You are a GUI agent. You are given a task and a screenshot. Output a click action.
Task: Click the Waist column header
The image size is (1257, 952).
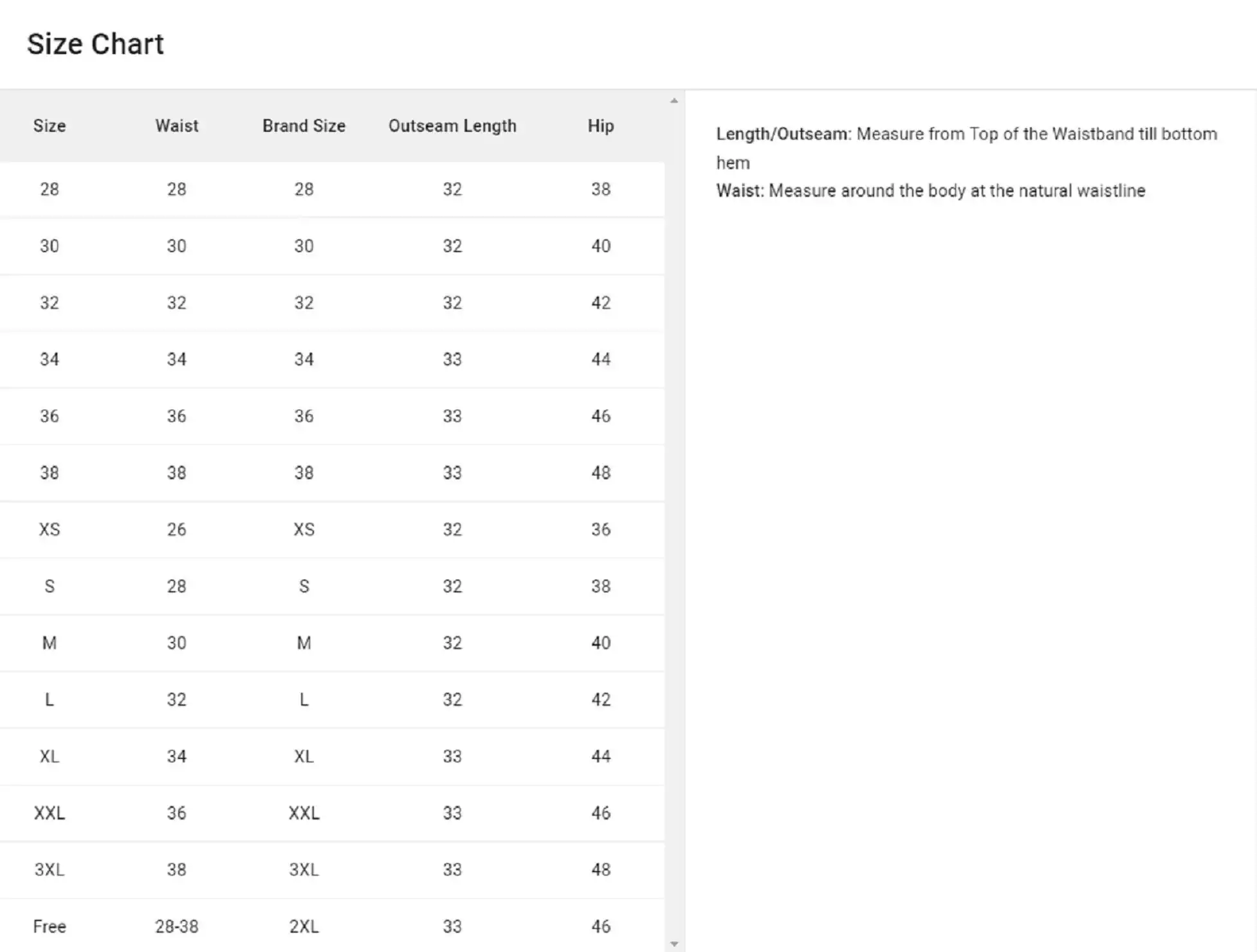[176, 126]
